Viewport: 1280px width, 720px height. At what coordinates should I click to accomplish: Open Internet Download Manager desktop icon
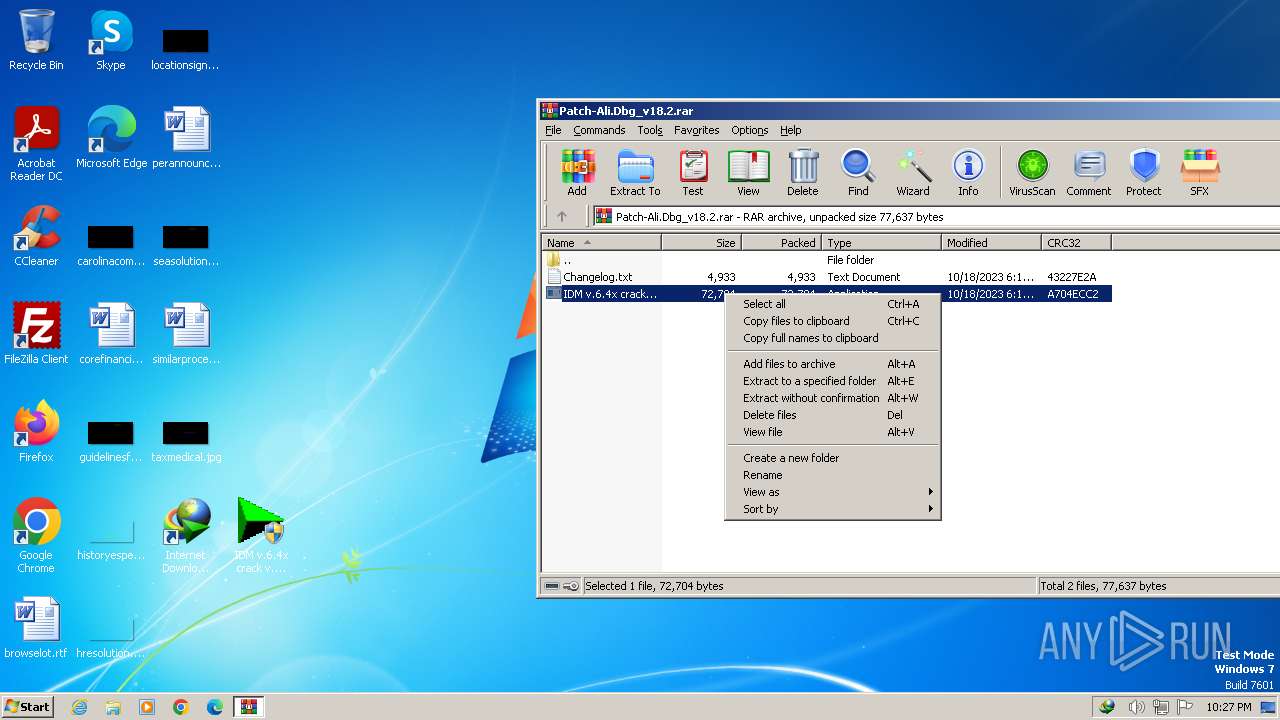click(x=185, y=536)
